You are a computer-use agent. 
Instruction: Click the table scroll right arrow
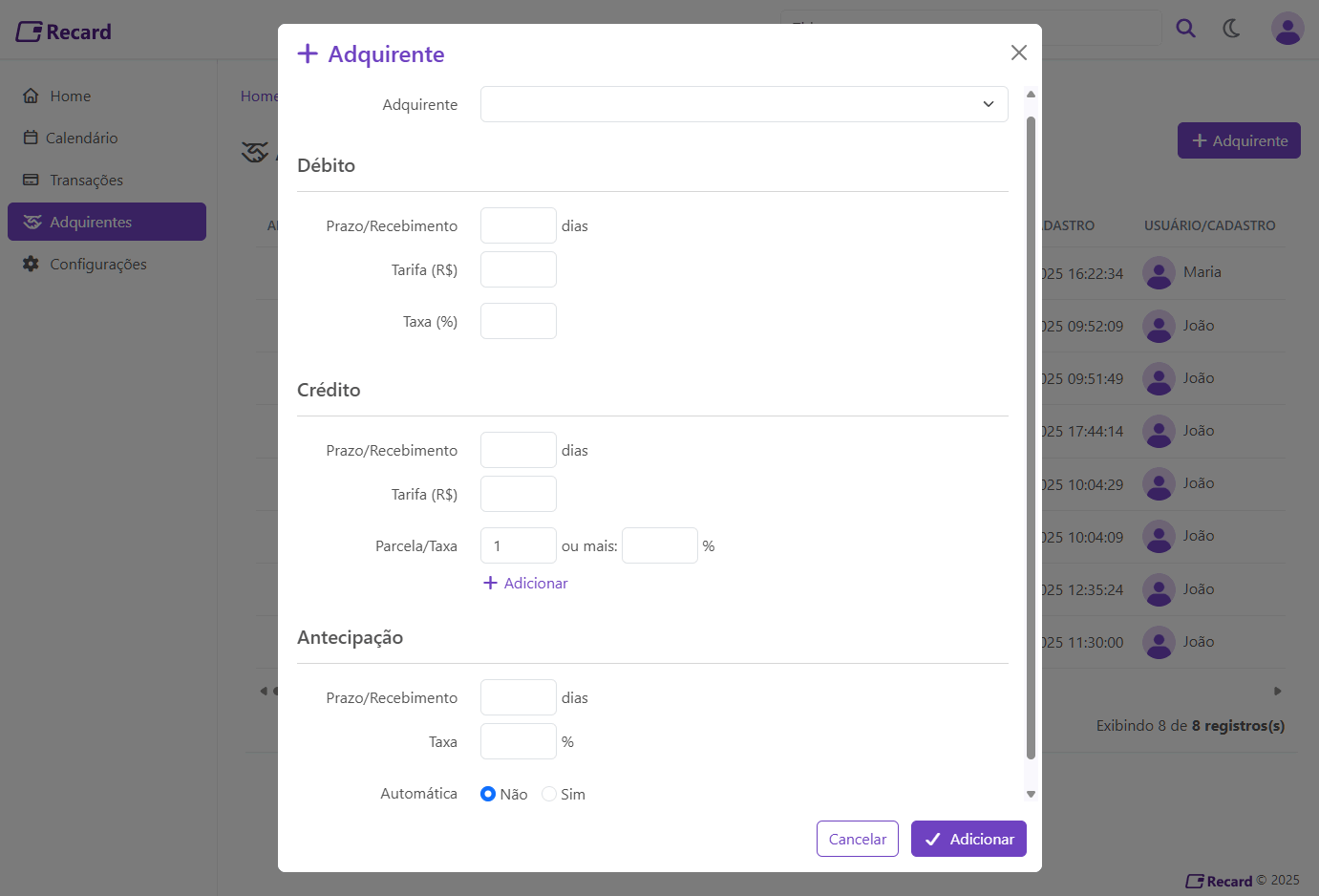(1277, 691)
